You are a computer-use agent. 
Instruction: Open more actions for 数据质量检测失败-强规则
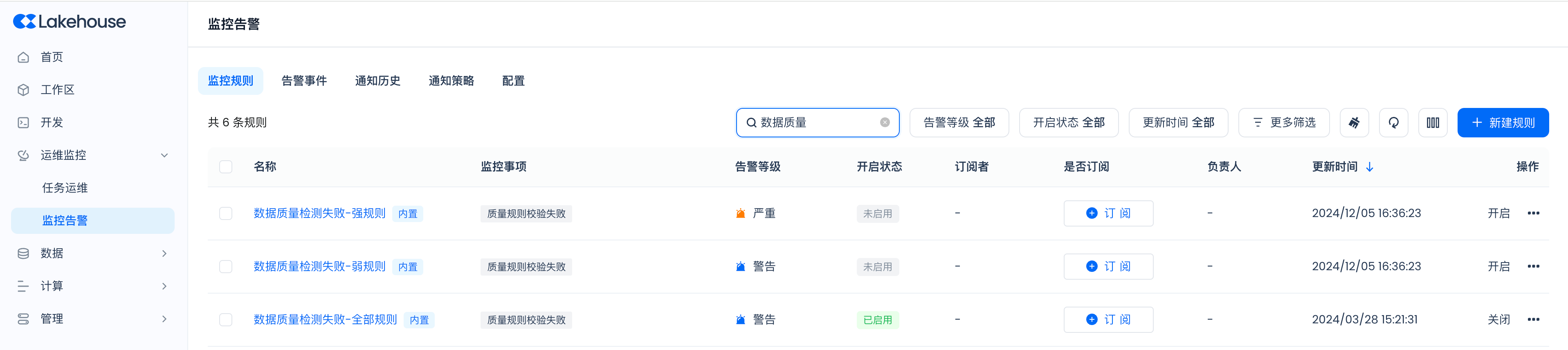point(1533,213)
